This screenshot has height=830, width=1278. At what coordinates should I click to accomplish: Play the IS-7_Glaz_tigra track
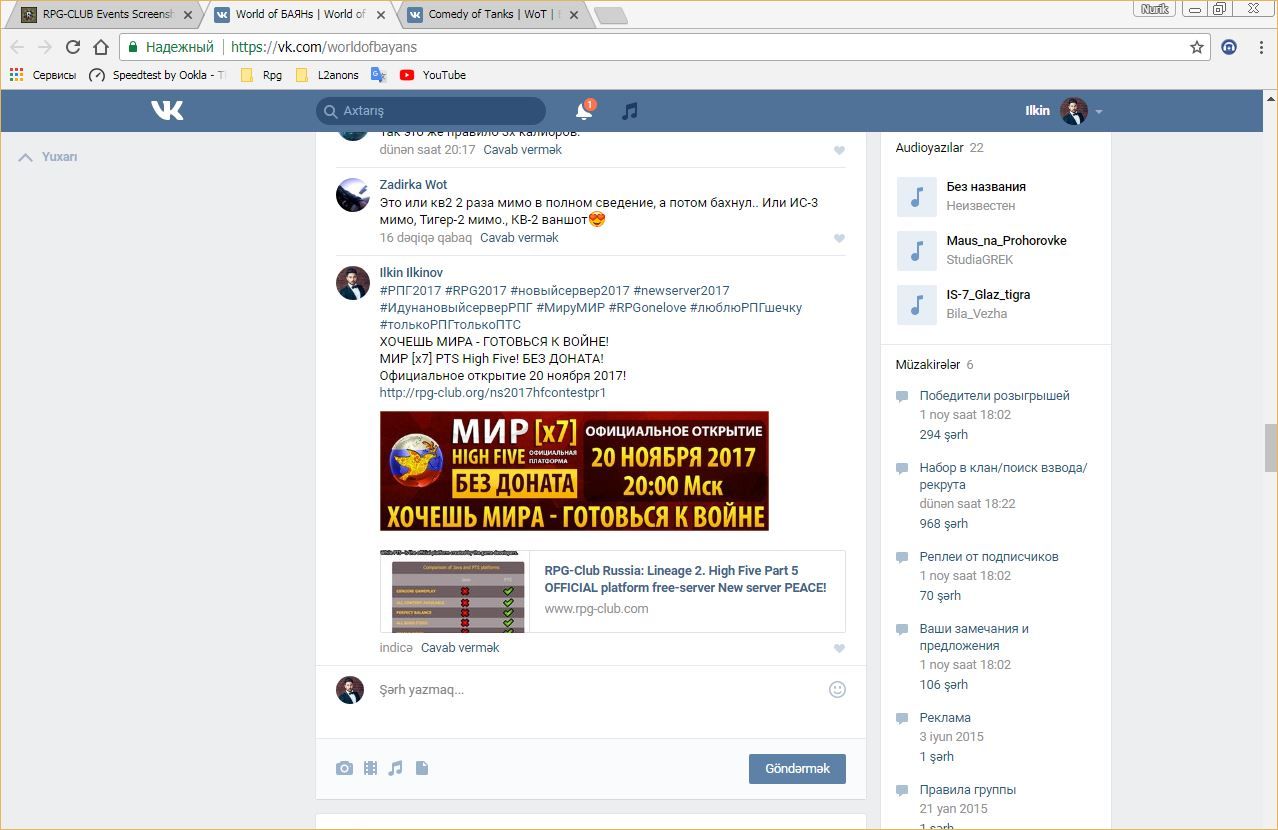pyautogui.click(x=916, y=305)
